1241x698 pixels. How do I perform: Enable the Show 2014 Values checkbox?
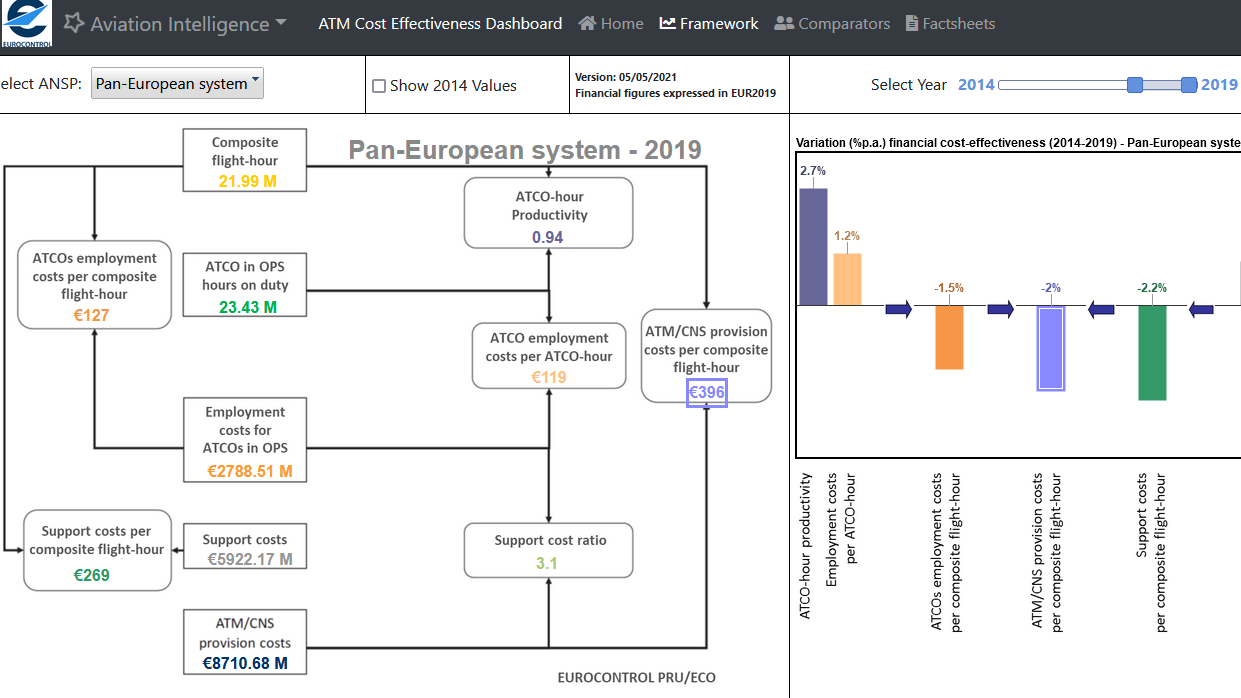[x=378, y=87]
